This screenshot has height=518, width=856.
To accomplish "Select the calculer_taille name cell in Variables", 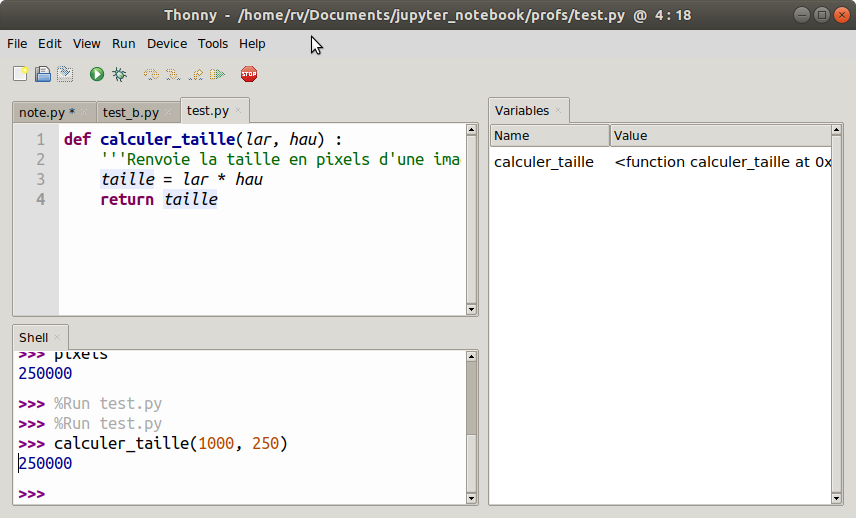I will click(544, 162).
